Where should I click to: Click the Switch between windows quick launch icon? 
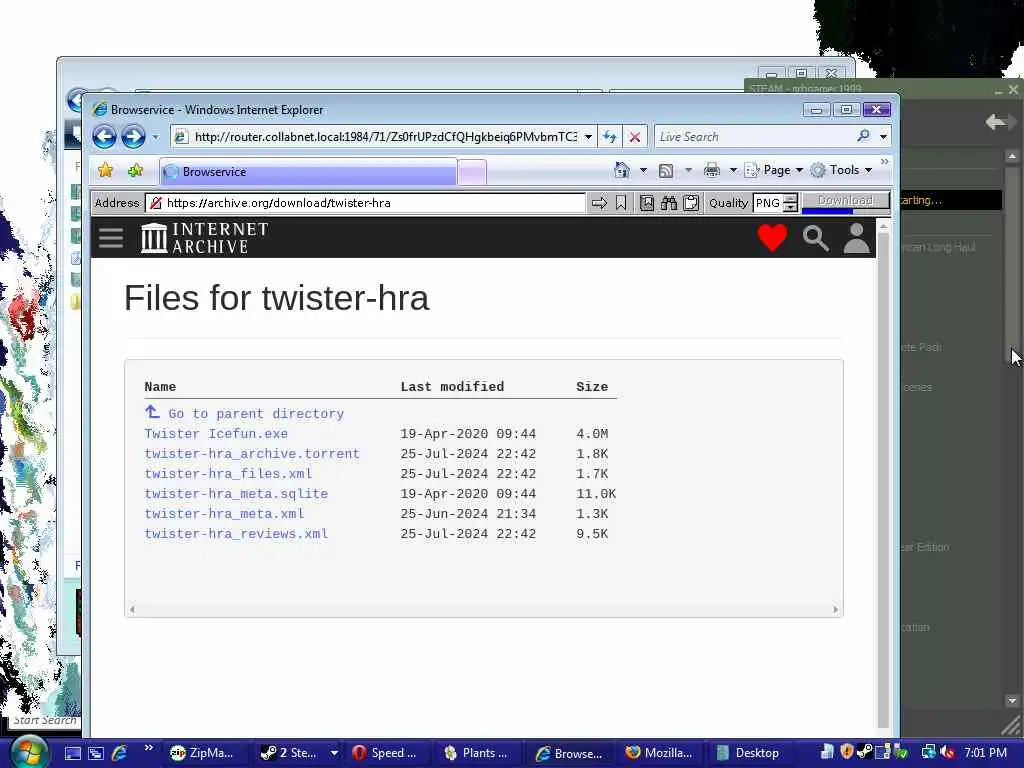coord(95,753)
